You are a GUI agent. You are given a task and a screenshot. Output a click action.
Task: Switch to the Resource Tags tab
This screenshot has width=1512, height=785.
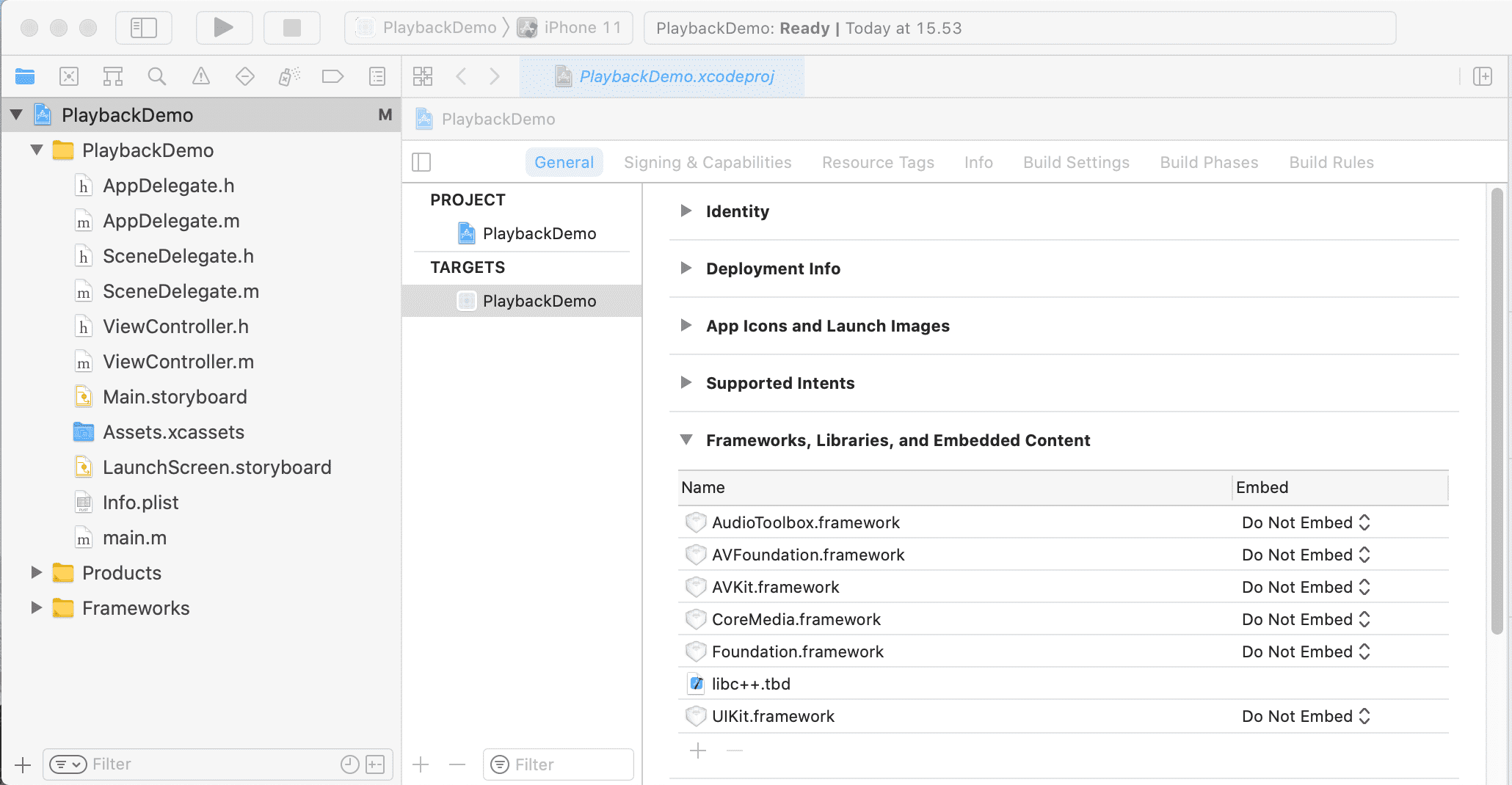click(x=878, y=162)
